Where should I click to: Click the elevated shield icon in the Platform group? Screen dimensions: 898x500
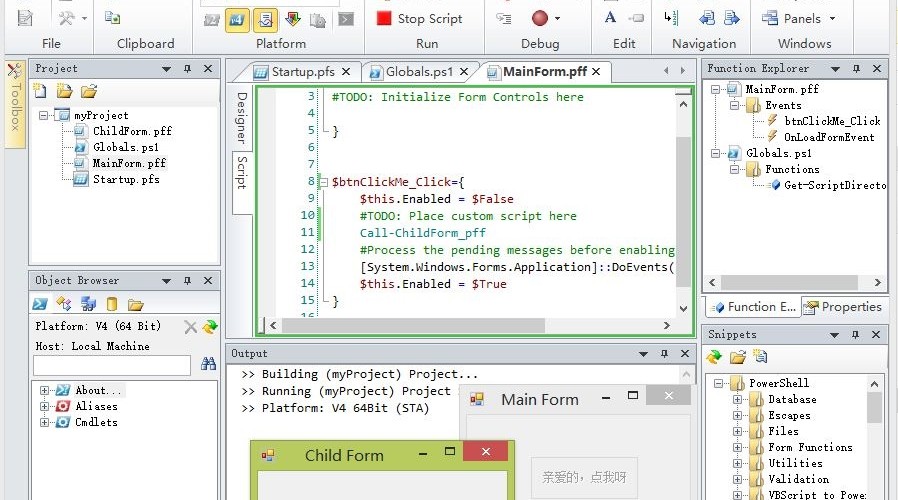click(x=293, y=19)
